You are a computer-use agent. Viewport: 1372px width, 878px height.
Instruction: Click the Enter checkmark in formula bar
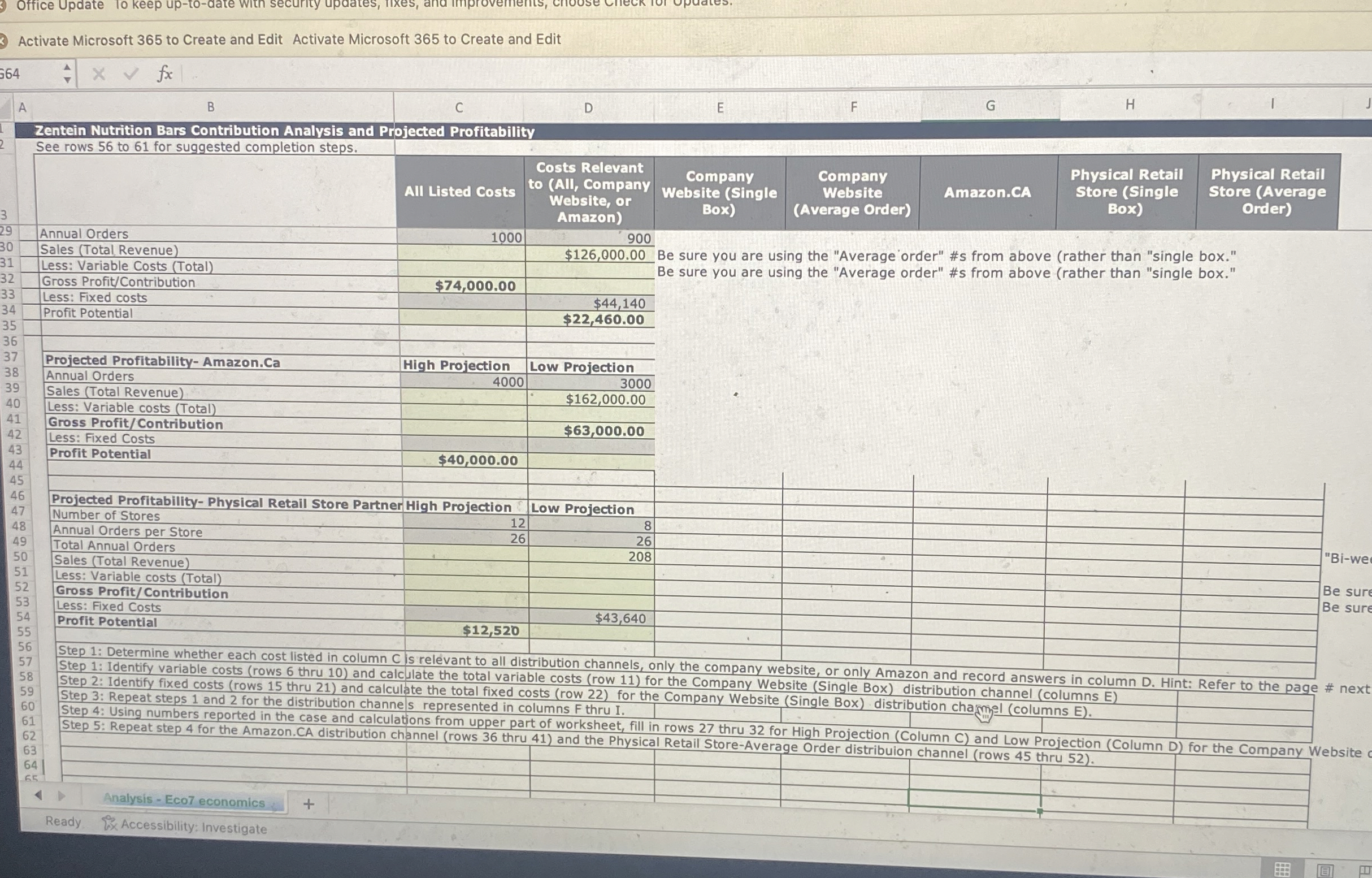132,73
